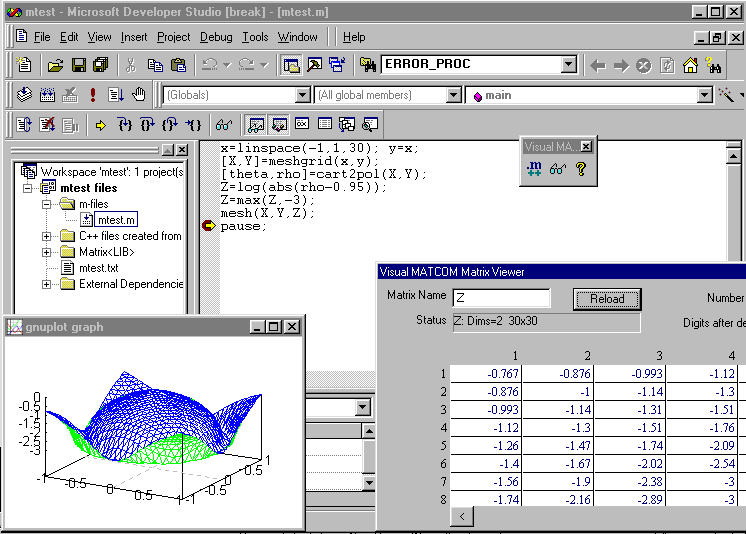Click the QuickWatch glasses icon in debug toolbar
The height and width of the screenshot is (534, 746).
click(224, 125)
